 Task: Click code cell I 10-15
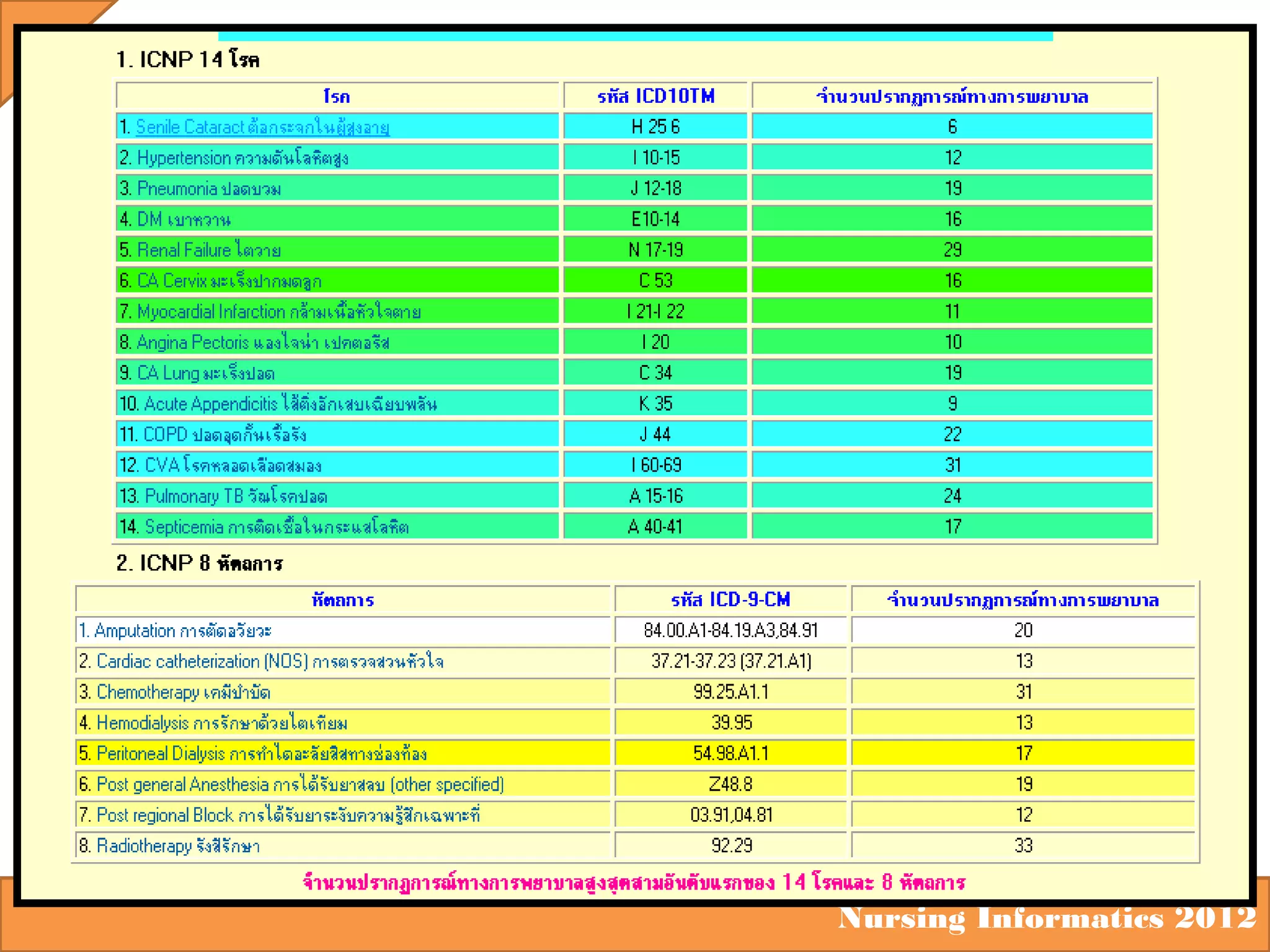pyautogui.click(x=655, y=157)
